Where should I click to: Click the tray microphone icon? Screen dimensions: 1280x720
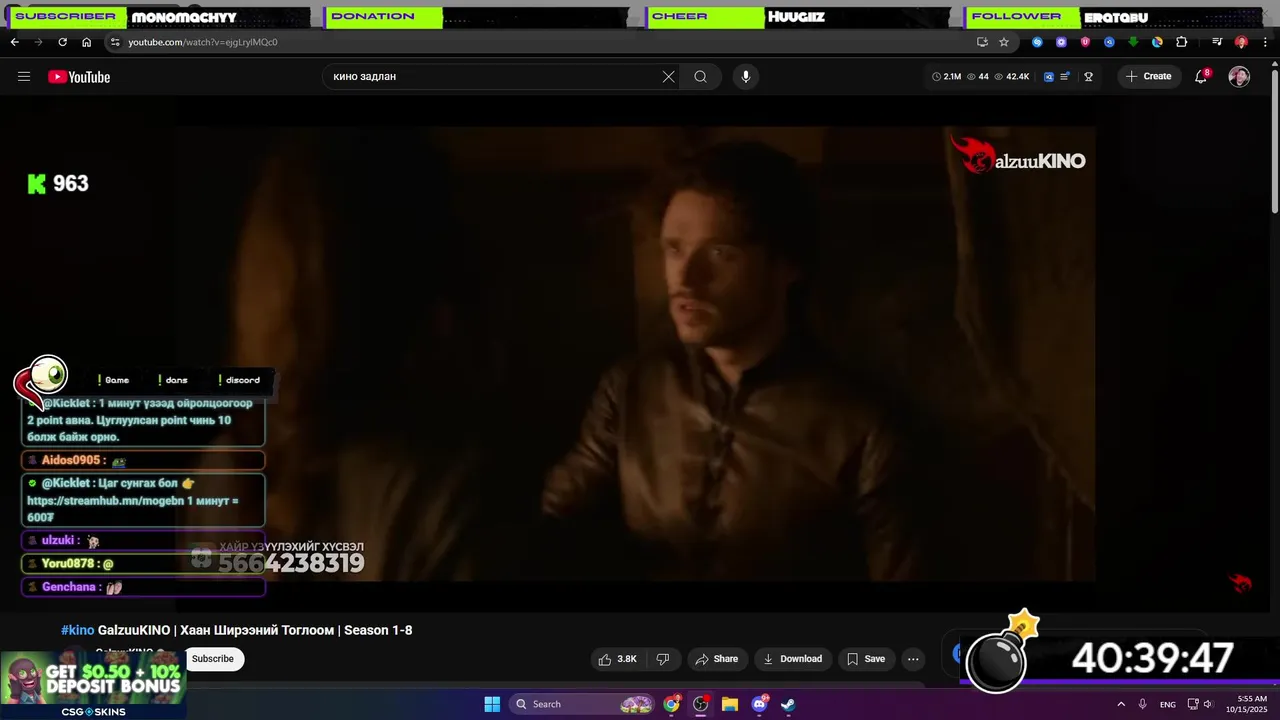(1143, 704)
